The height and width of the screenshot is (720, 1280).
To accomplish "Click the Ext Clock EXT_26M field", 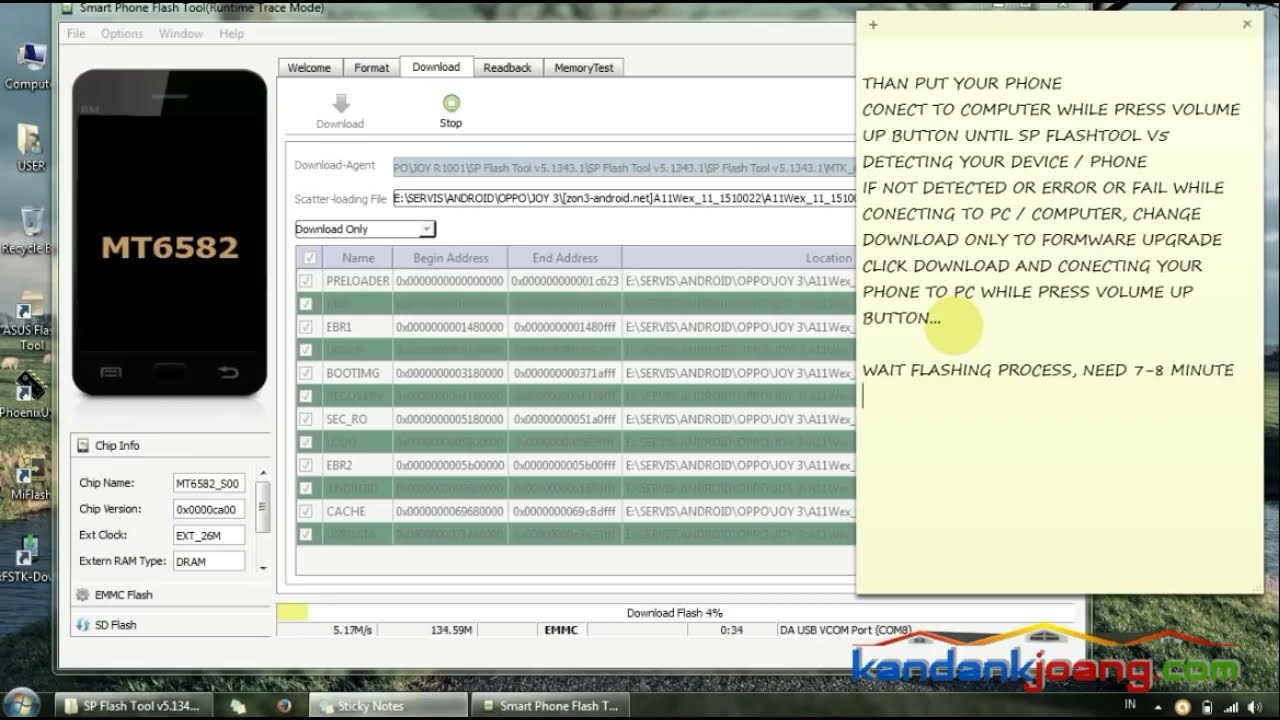I will [x=209, y=535].
